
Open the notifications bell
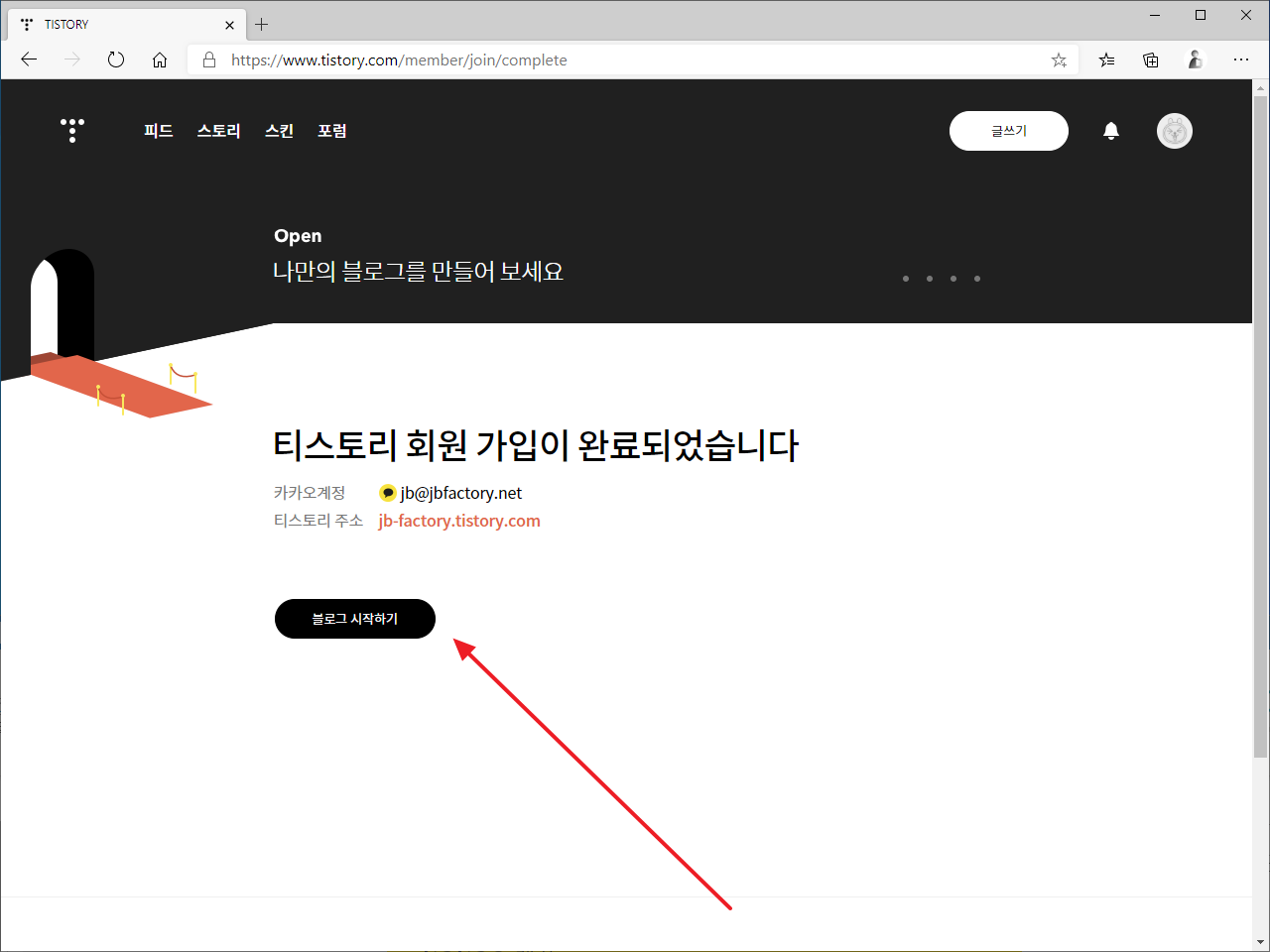click(x=1111, y=131)
